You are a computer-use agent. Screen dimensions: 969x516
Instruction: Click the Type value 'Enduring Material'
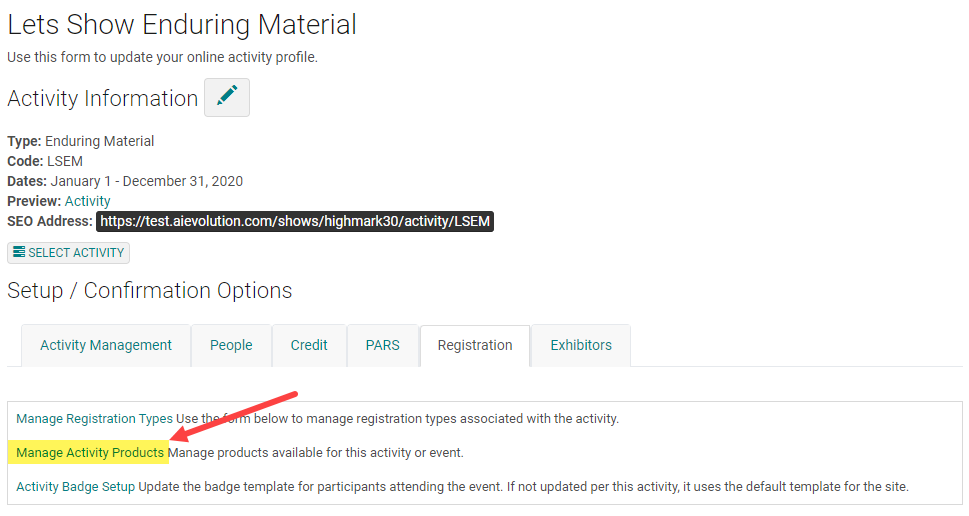point(100,141)
